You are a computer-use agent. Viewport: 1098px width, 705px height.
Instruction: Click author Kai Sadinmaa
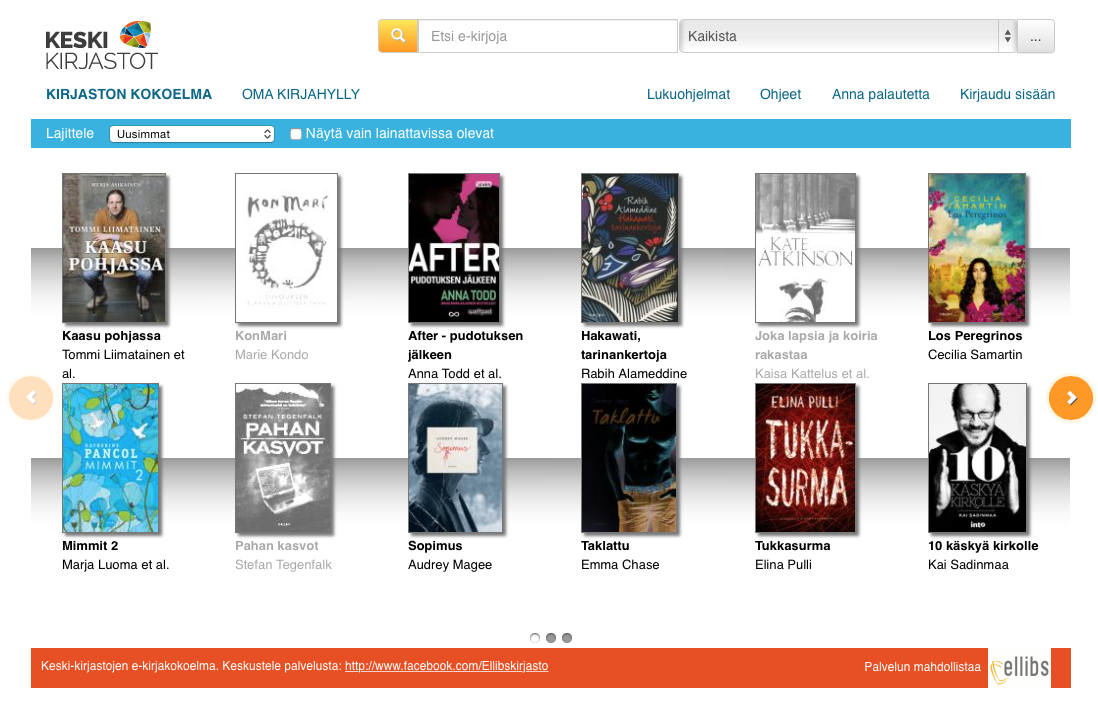click(968, 565)
